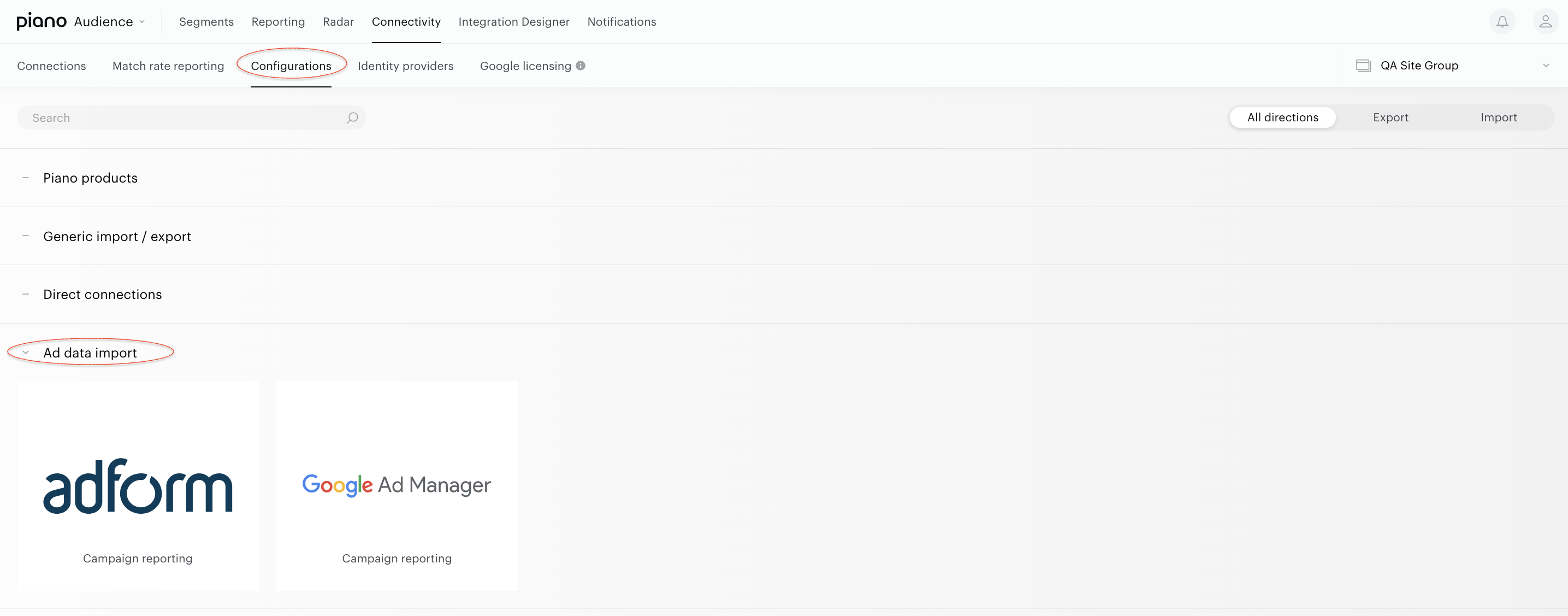Go to the Segments menu
This screenshot has width=1568, height=616.
tap(206, 22)
